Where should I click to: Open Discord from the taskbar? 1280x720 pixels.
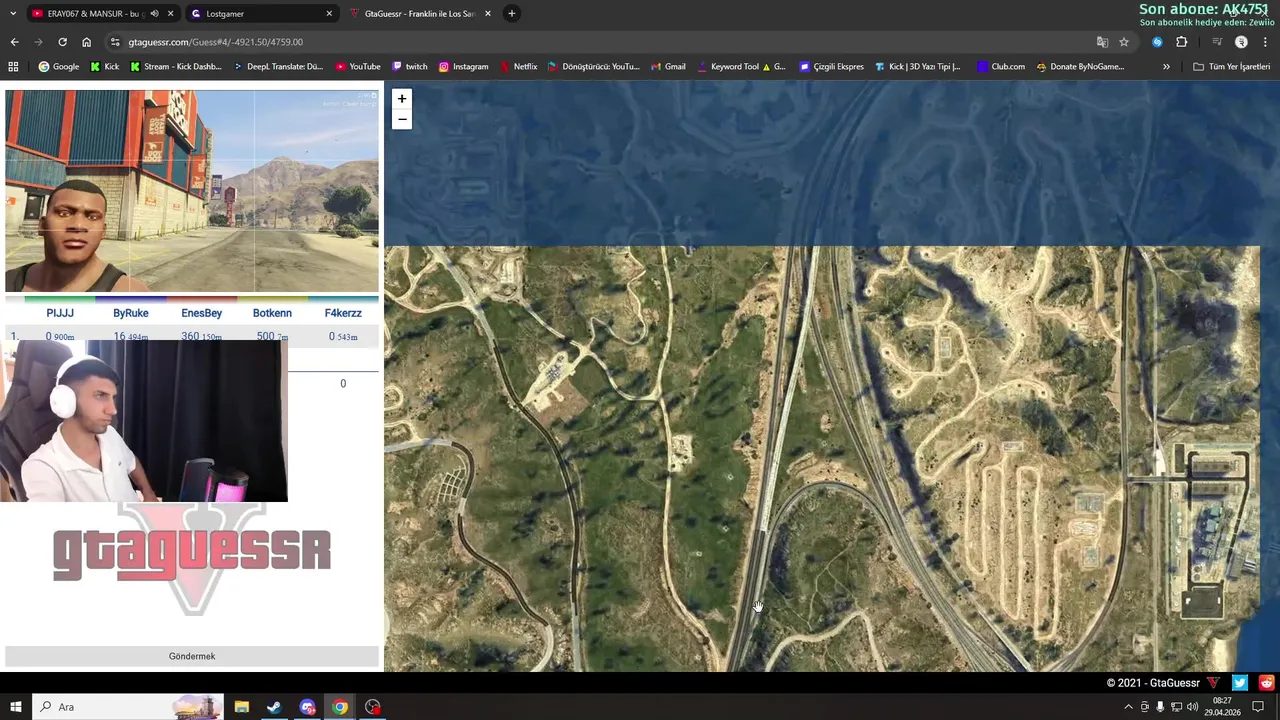307,707
